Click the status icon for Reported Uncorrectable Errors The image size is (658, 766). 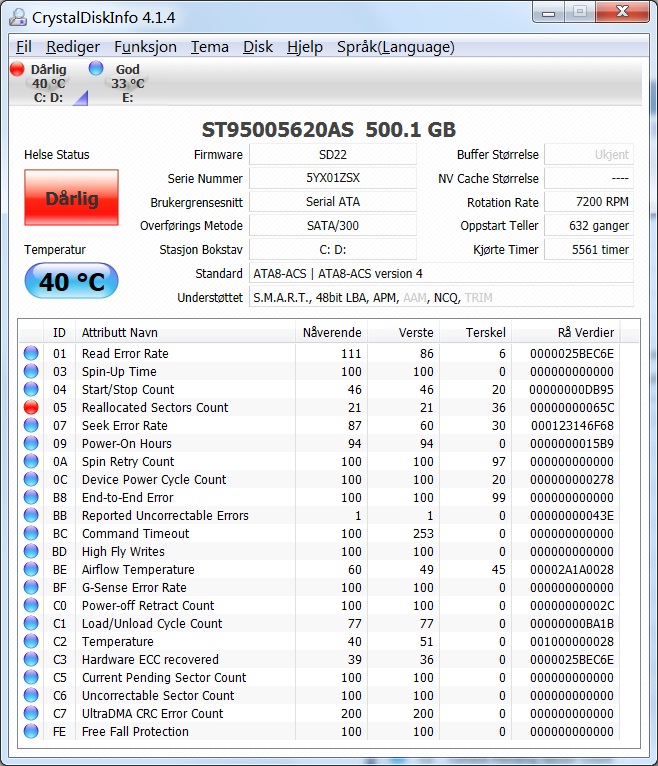tap(31, 515)
